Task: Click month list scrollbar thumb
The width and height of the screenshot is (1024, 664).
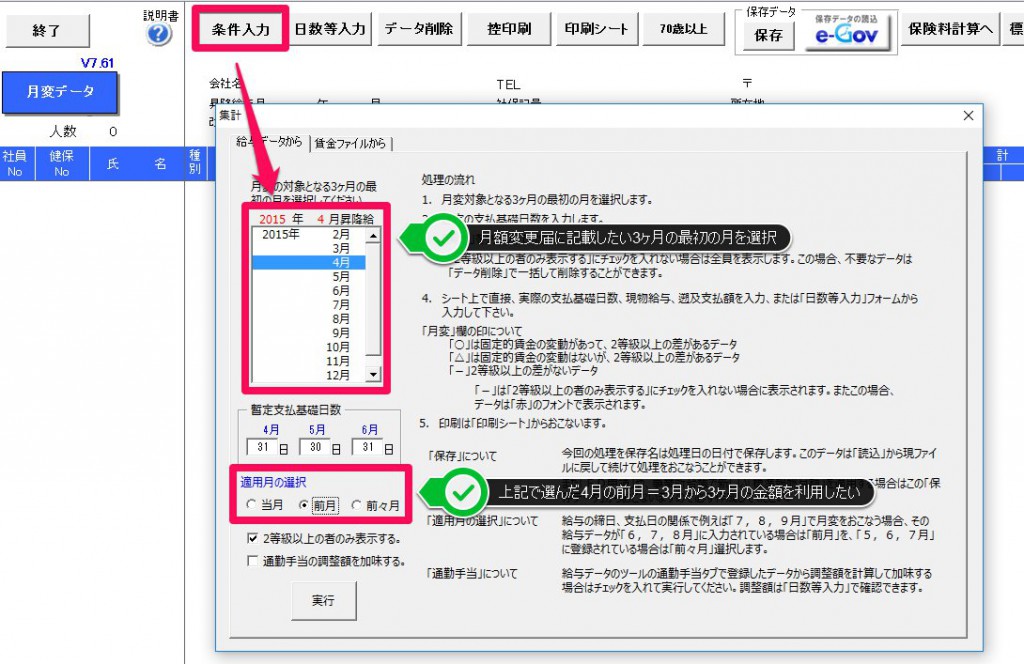Action: coord(373,299)
